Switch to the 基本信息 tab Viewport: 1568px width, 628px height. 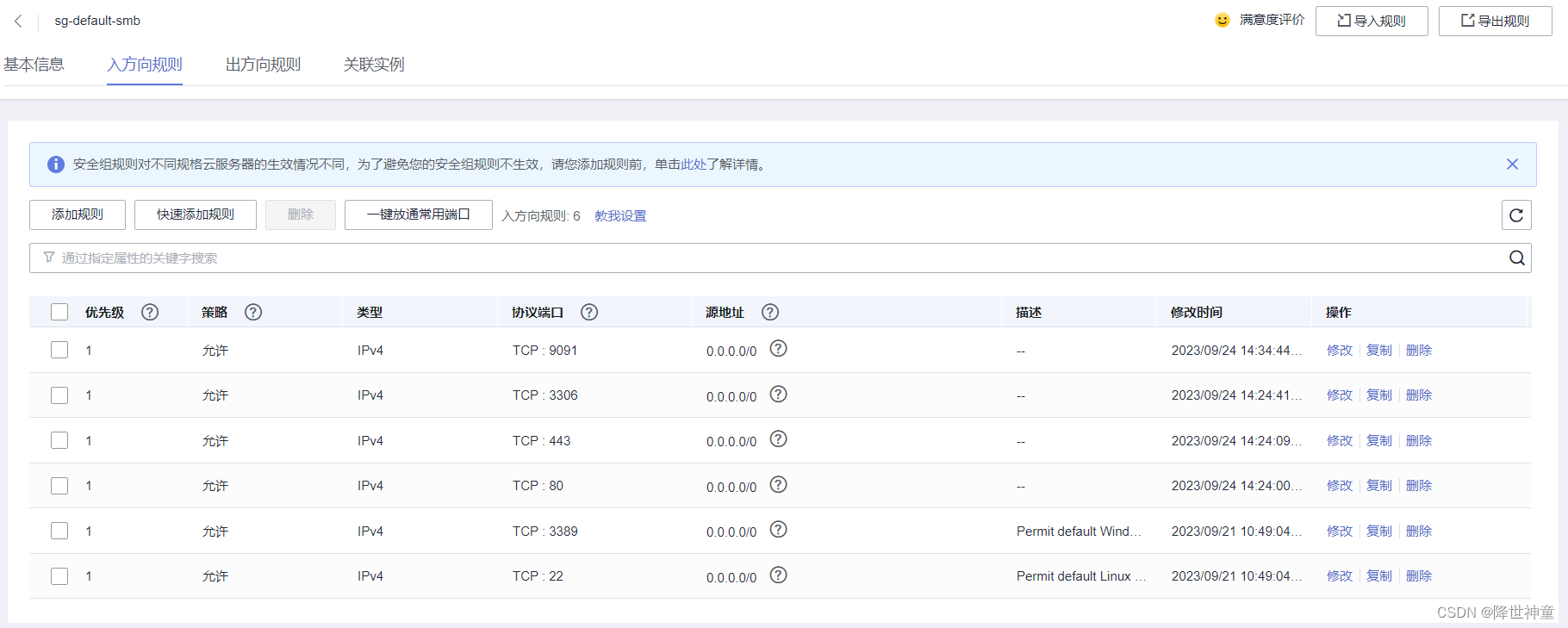(x=34, y=65)
